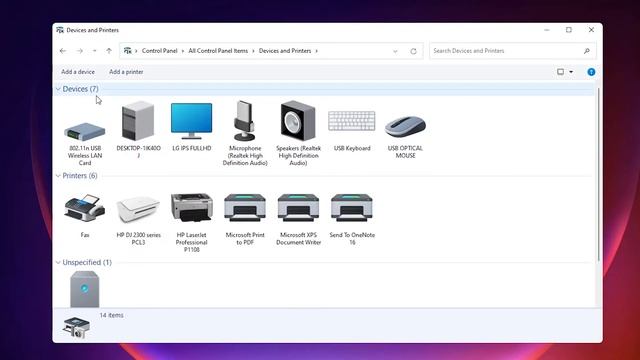This screenshot has width=640, height=360.
Task: Maximize the Devices and Printers window
Action: pos(569,30)
